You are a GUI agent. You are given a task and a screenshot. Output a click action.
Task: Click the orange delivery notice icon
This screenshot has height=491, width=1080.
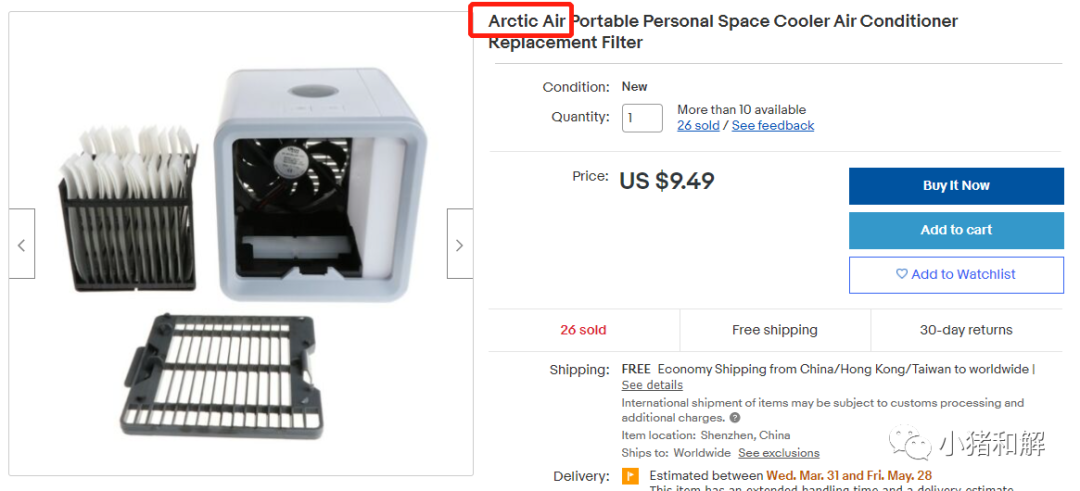tap(630, 476)
